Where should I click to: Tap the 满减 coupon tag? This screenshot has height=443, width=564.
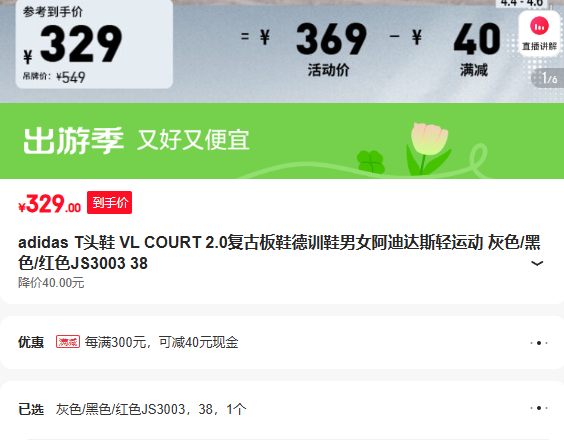pos(68,342)
